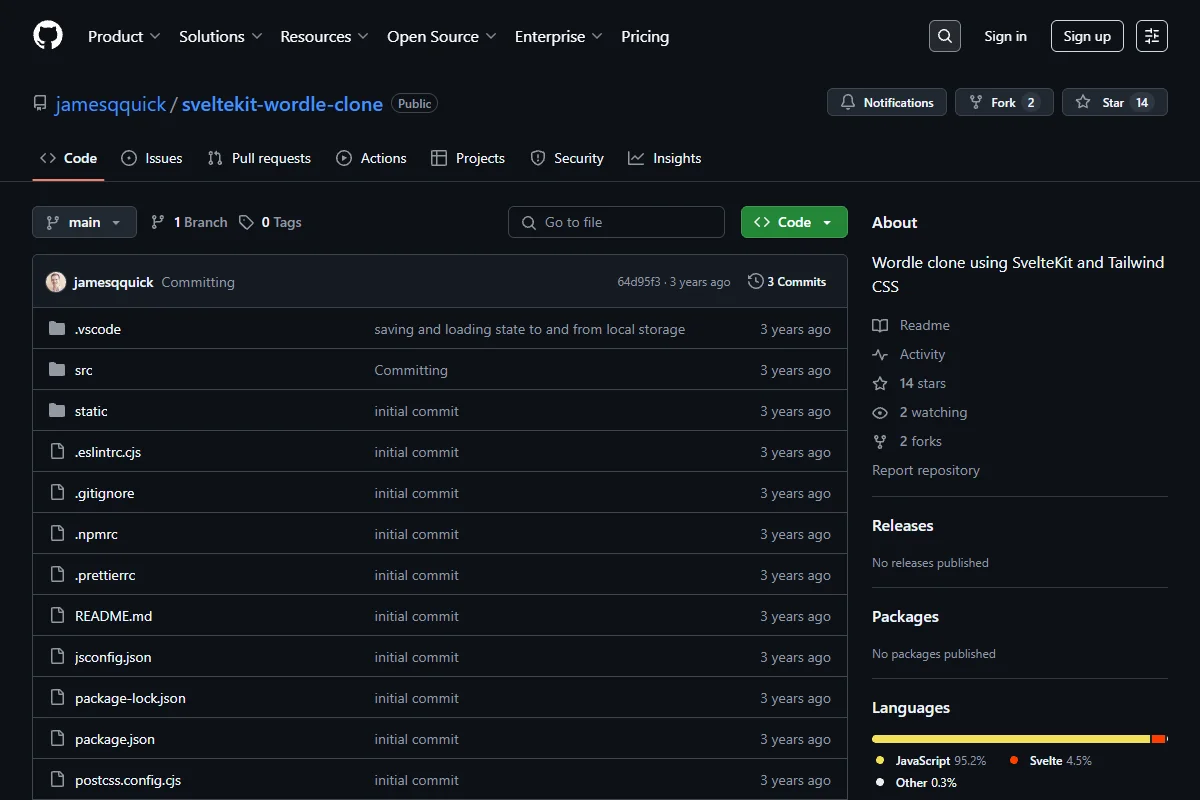Screen dimensions: 1200x800
Task: Click the jamesqquick avatar thumbnail
Action: click(x=56, y=282)
